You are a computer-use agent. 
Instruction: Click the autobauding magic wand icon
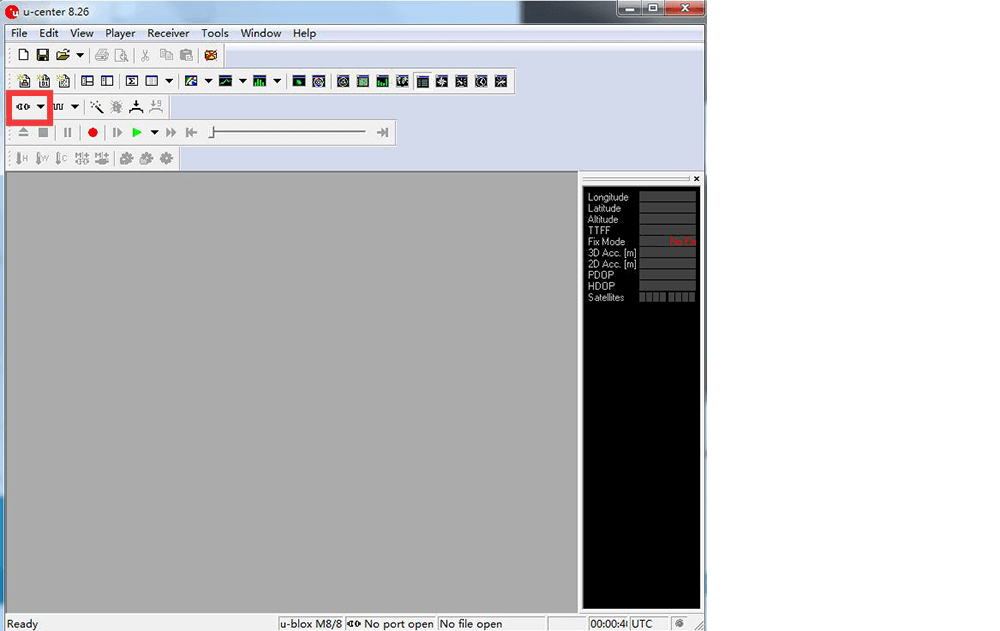click(97, 107)
